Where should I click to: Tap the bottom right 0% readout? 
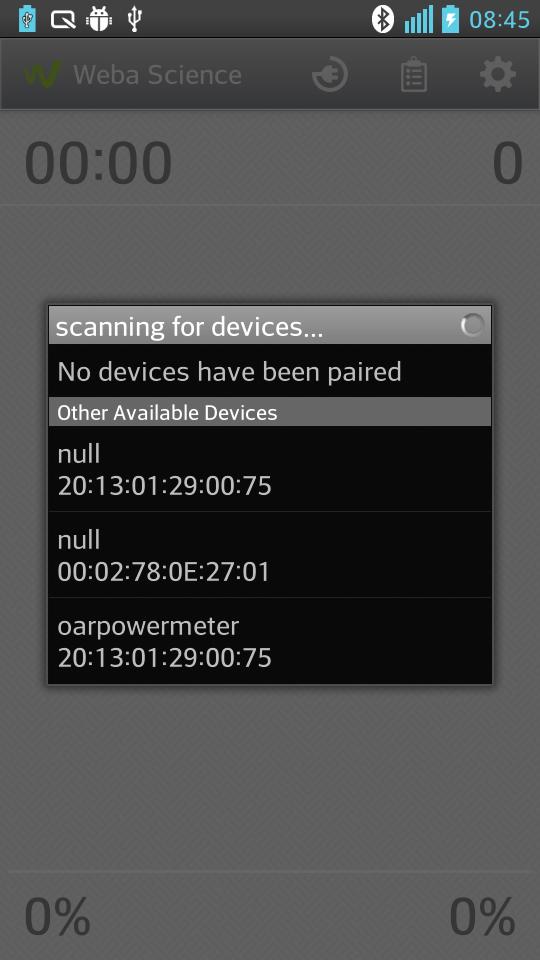coord(482,917)
